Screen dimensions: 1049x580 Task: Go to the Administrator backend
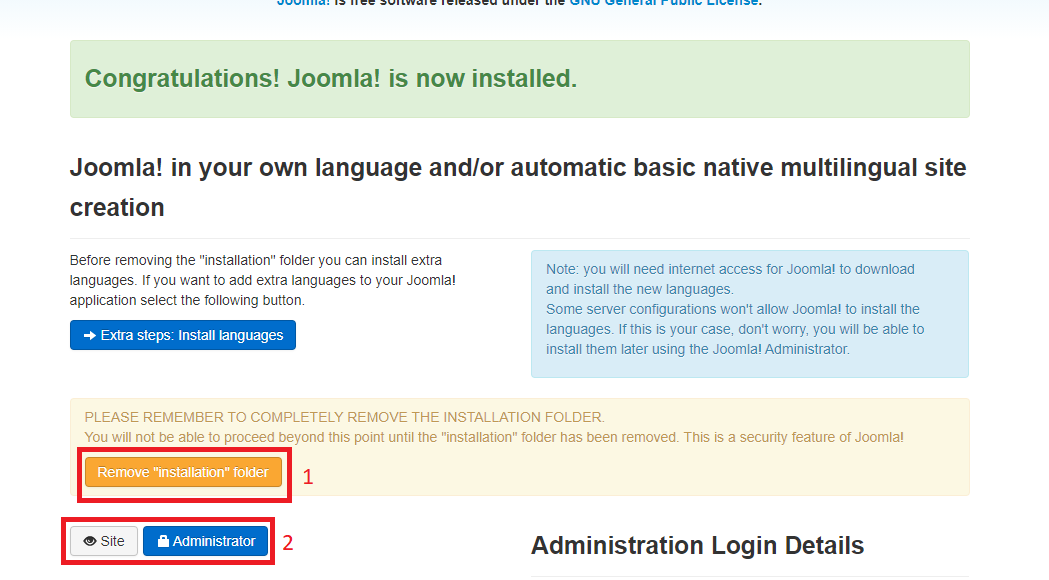(205, 541)
